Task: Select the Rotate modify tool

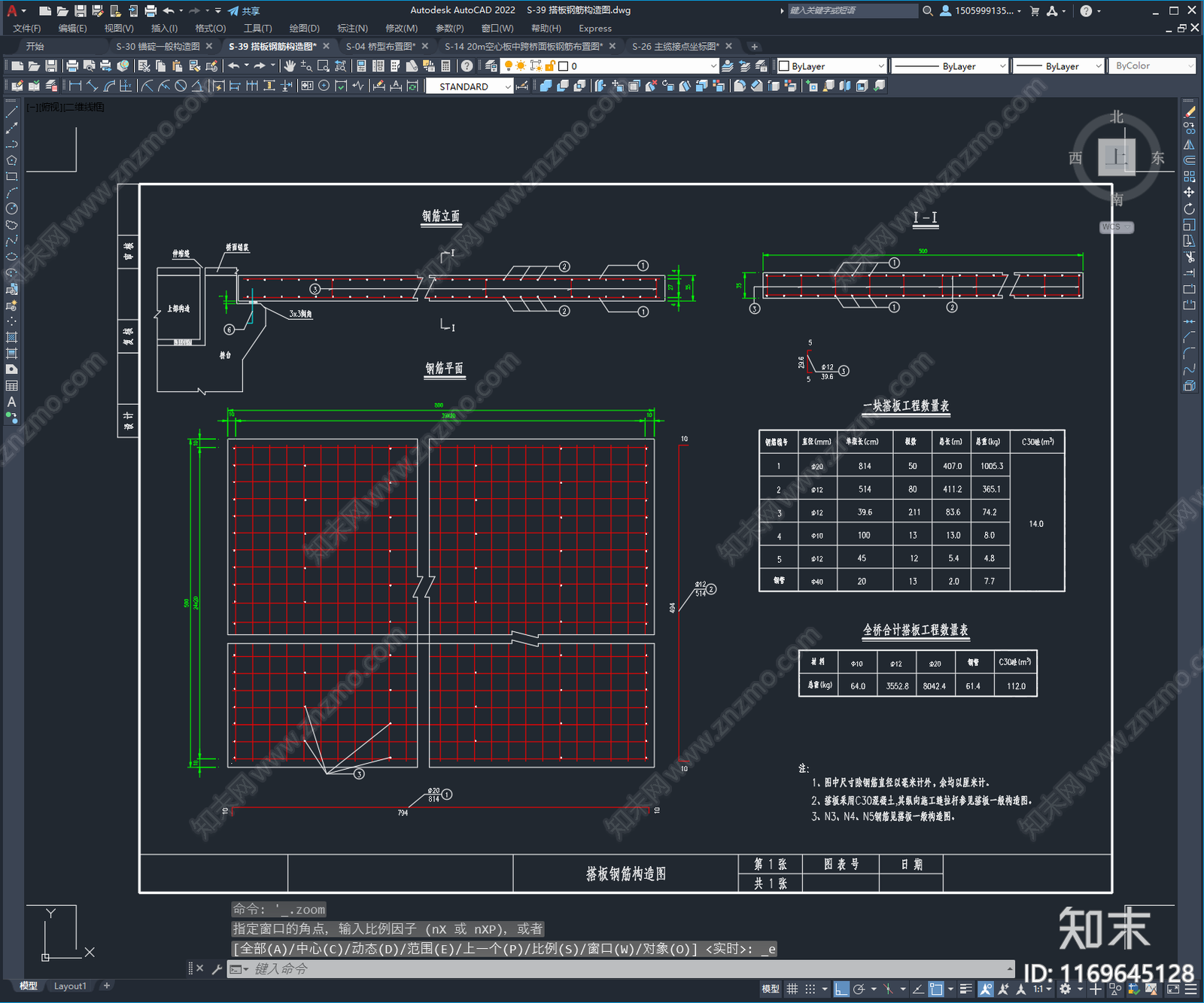Action: click(x=1189, y=208)
